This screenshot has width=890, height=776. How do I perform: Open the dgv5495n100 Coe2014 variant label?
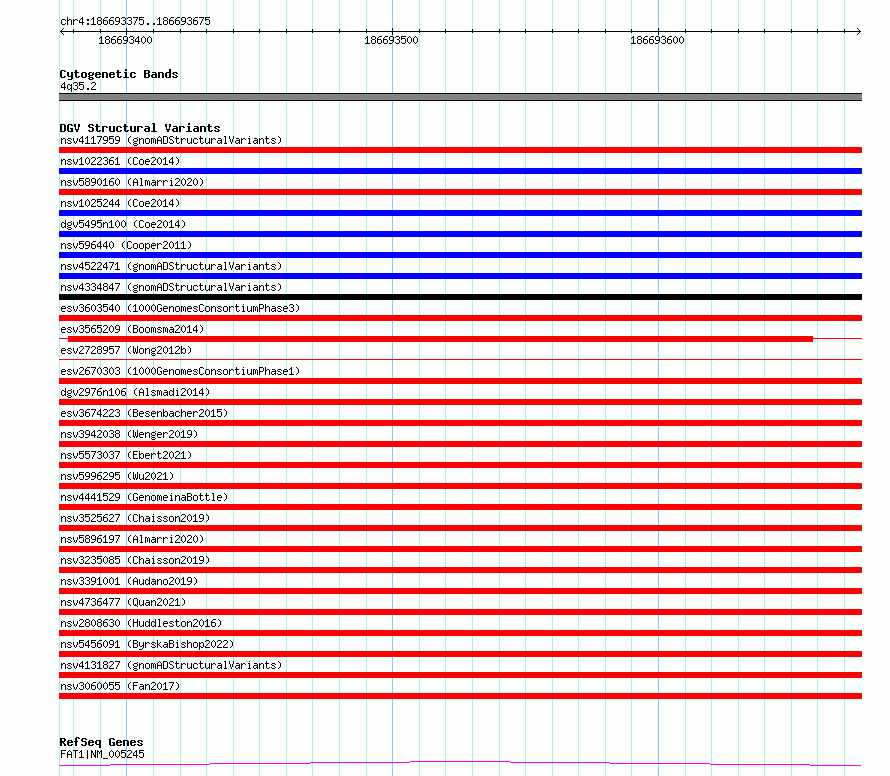tap(123, 224)
